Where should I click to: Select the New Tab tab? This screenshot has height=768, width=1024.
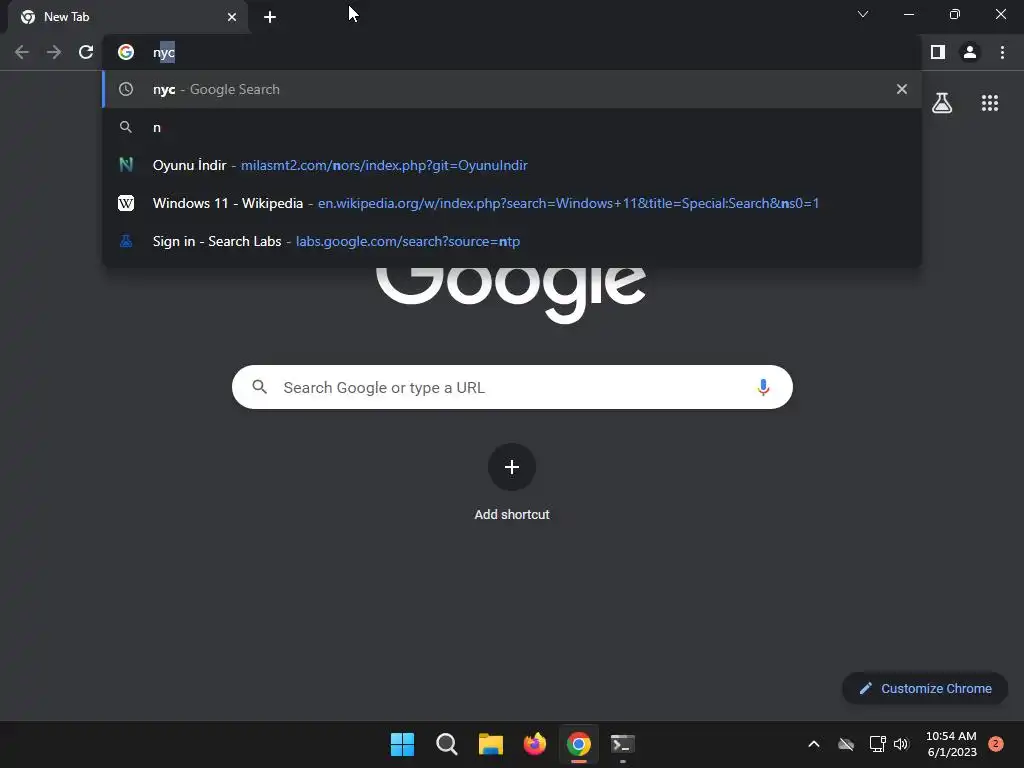tap(127, 17)
